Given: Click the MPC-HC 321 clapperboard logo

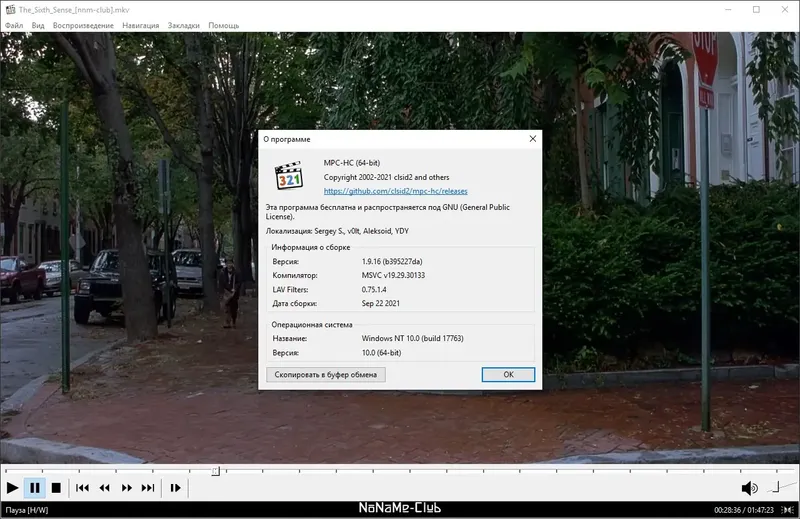Looking at the screenshot, I should (289, 176).
